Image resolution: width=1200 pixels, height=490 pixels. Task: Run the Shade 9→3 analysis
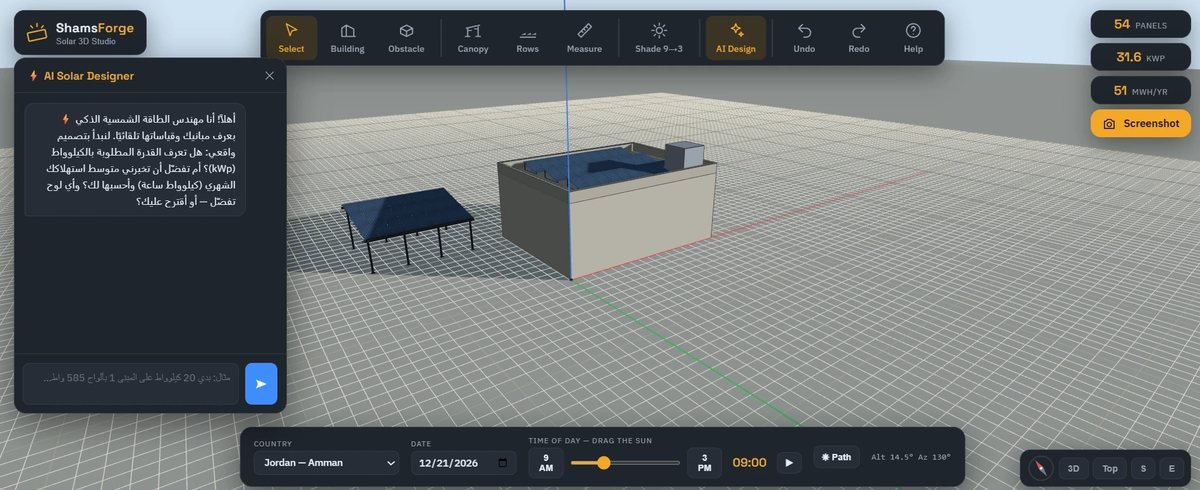[x=659, y=38]
